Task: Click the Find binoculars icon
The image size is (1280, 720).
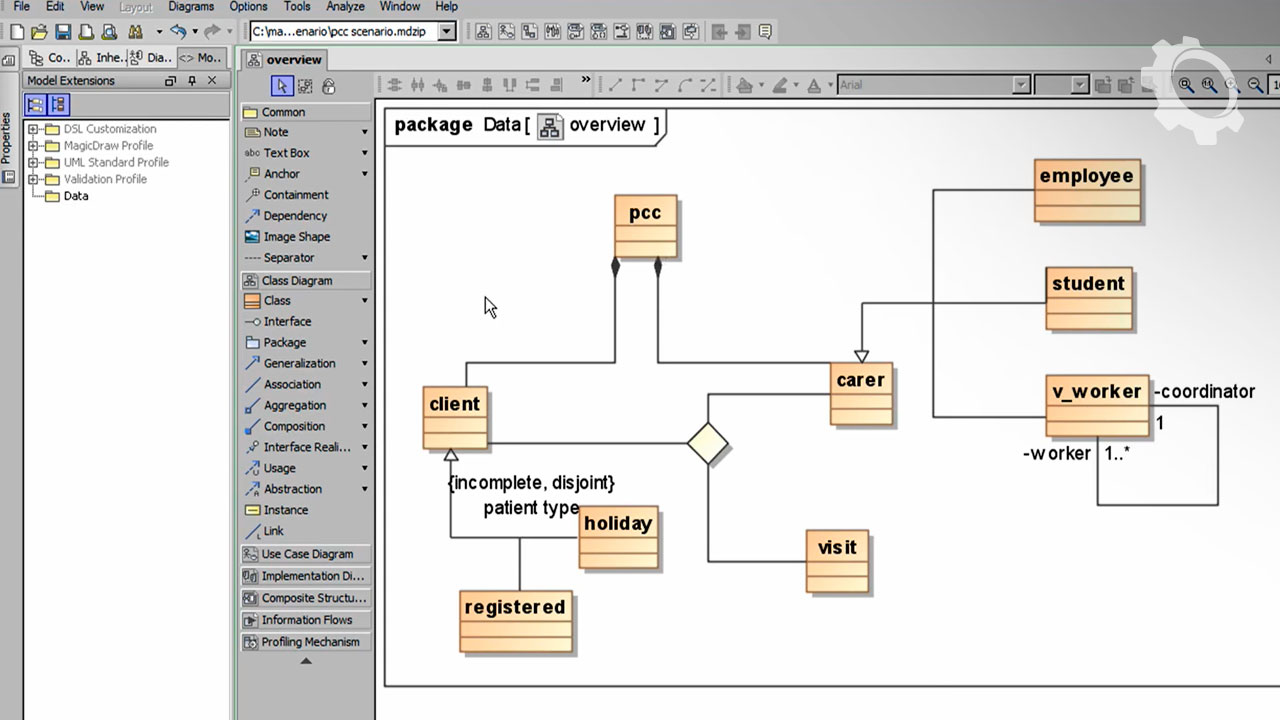Action: [135, 32]
